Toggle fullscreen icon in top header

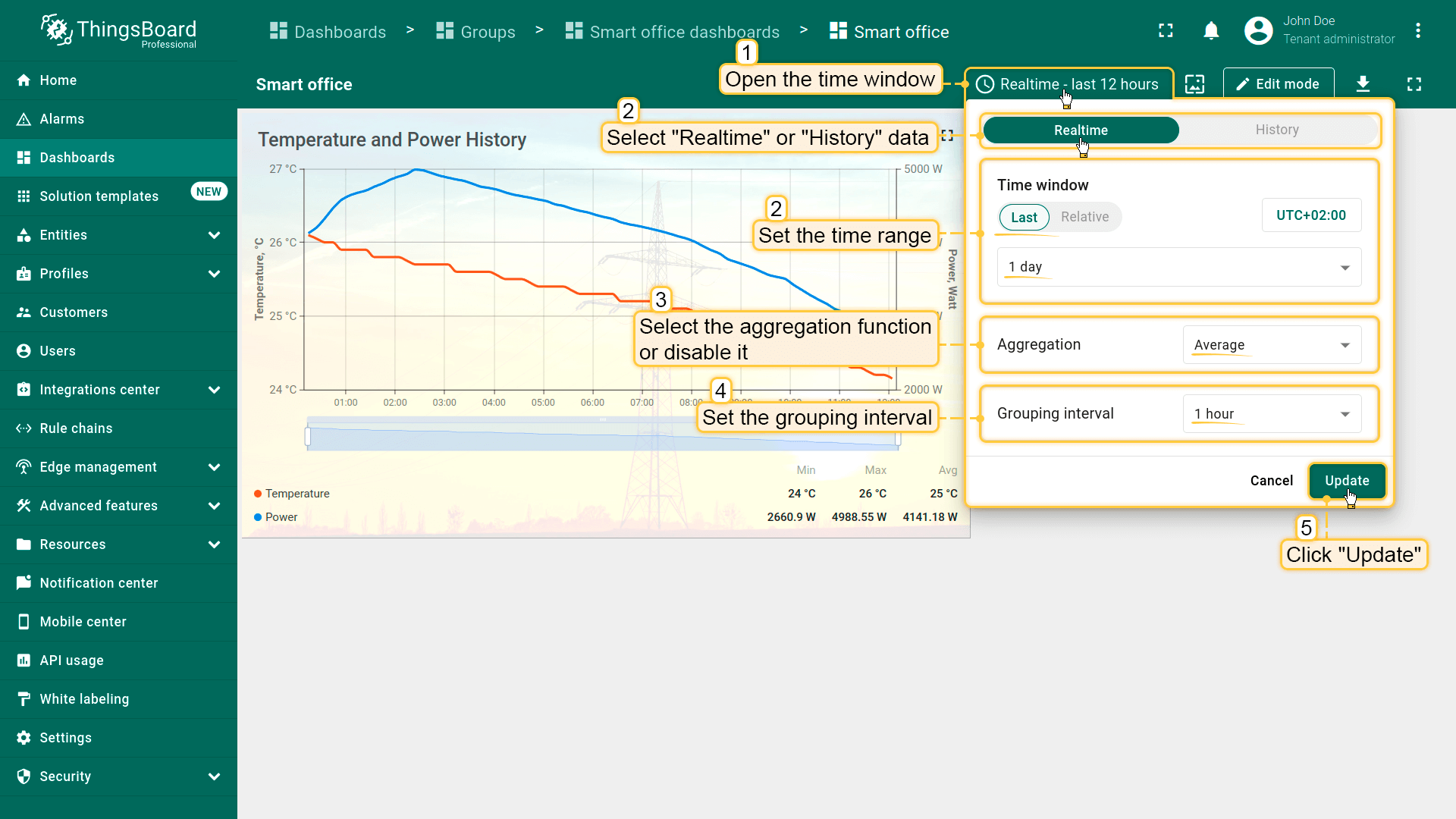pyautogui.click(x=1166, y=31)
